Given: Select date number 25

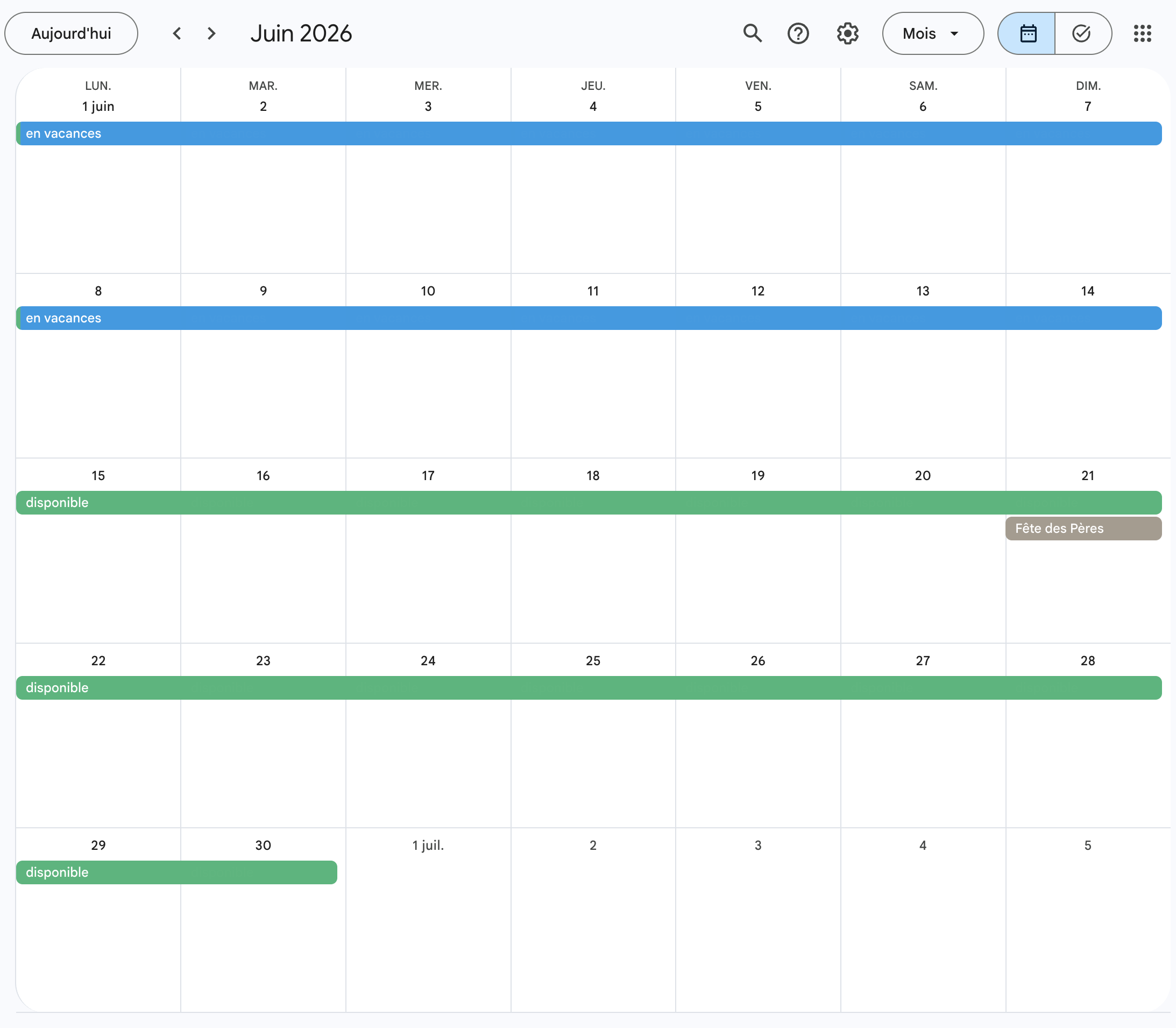Looking at the screenshot, I should click(x=593, y=661).
